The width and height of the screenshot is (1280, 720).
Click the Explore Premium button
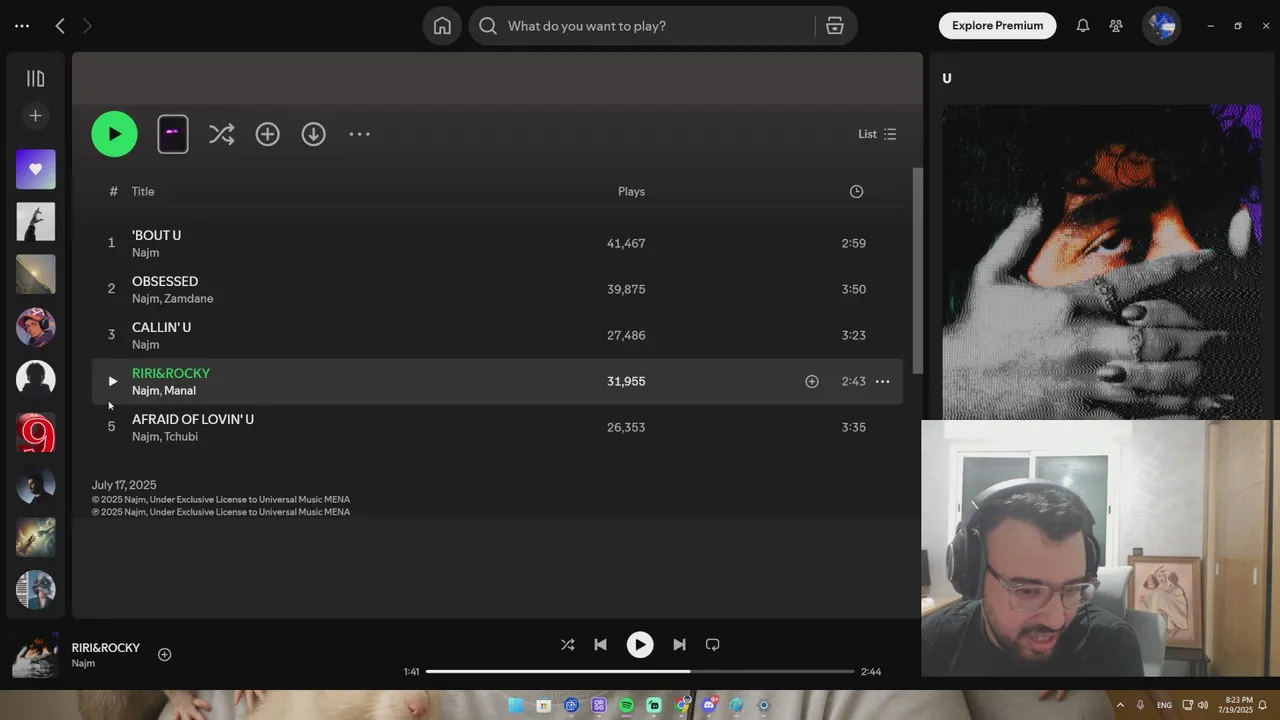pyautogui.click(x=997, y=26)
